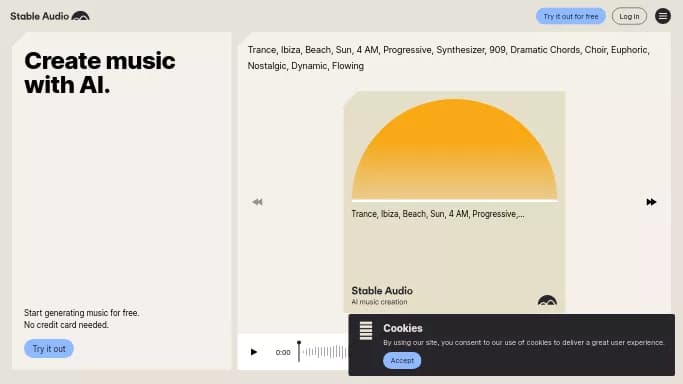
Task: Click the 0:00 playback time
Action: [x=283, y=352]
